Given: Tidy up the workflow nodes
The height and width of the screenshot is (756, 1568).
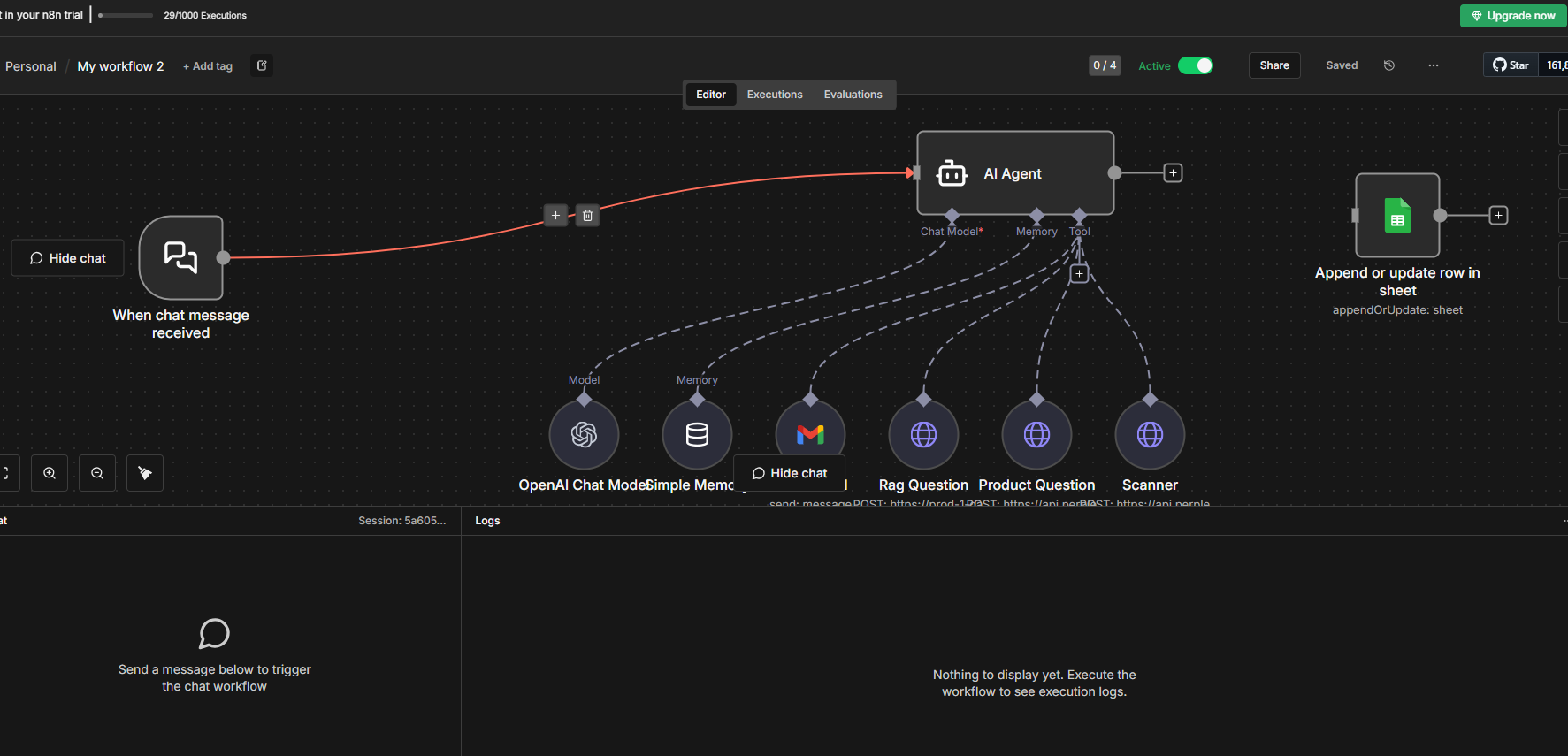Looking at the screenshot, I should pyautogui.click(x=145, y=473).
